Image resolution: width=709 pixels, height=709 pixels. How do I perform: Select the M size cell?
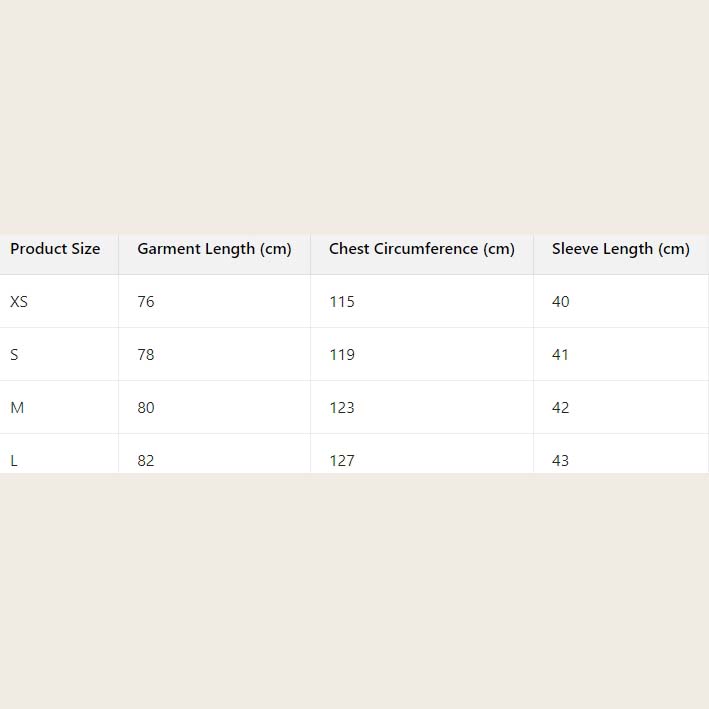click(17, 408)
